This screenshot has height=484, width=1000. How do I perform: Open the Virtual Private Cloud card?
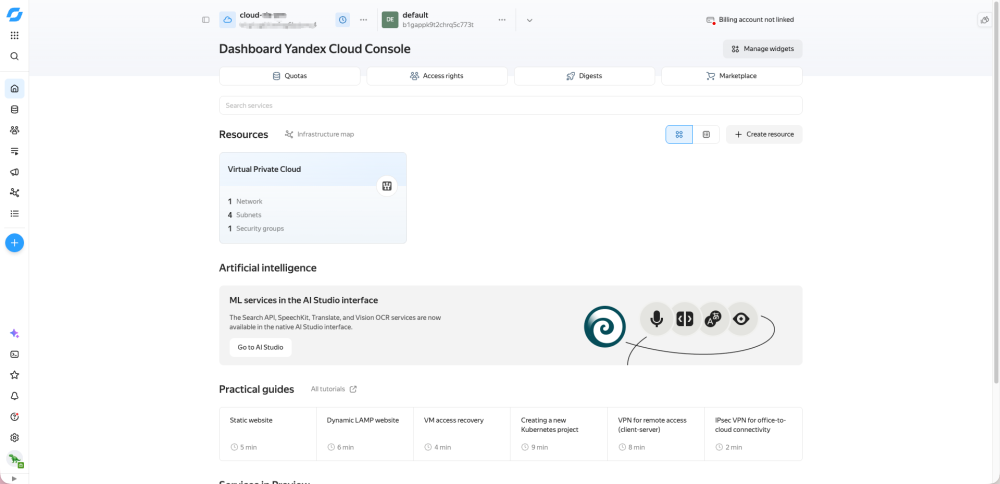click(x=312, y=198)
